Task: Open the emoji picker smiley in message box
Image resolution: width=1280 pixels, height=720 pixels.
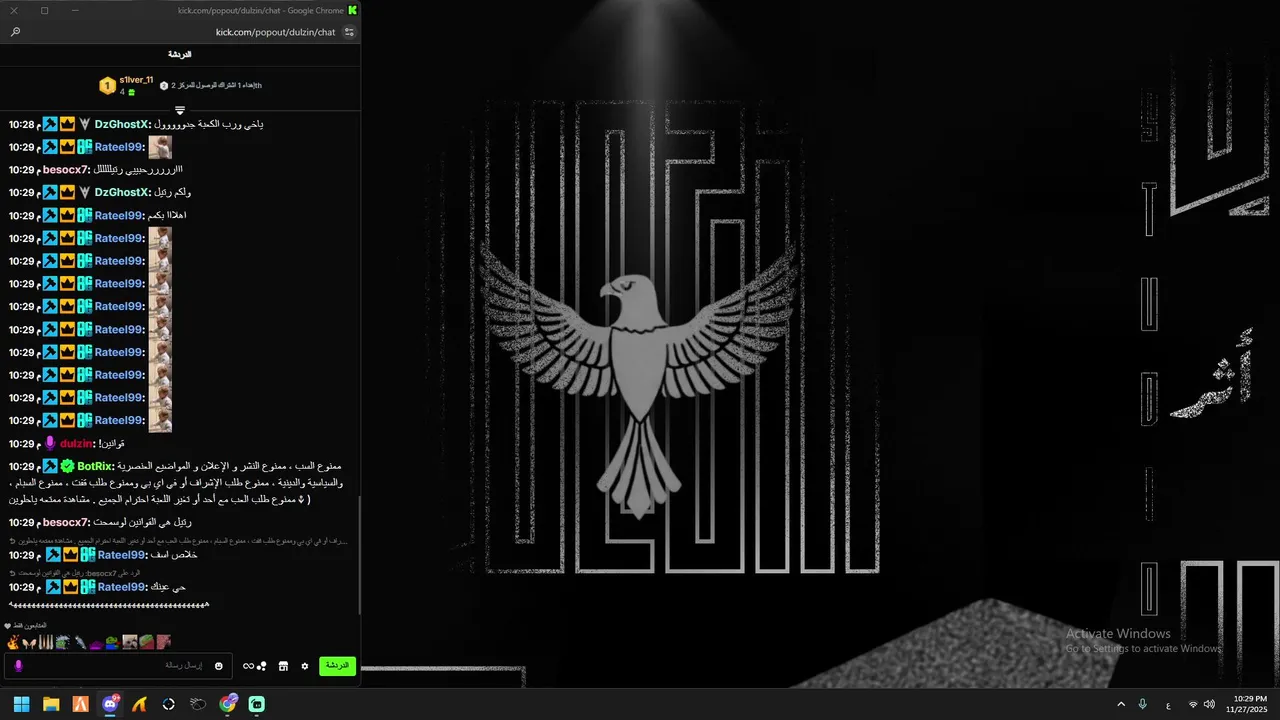Action: (219, 666)
